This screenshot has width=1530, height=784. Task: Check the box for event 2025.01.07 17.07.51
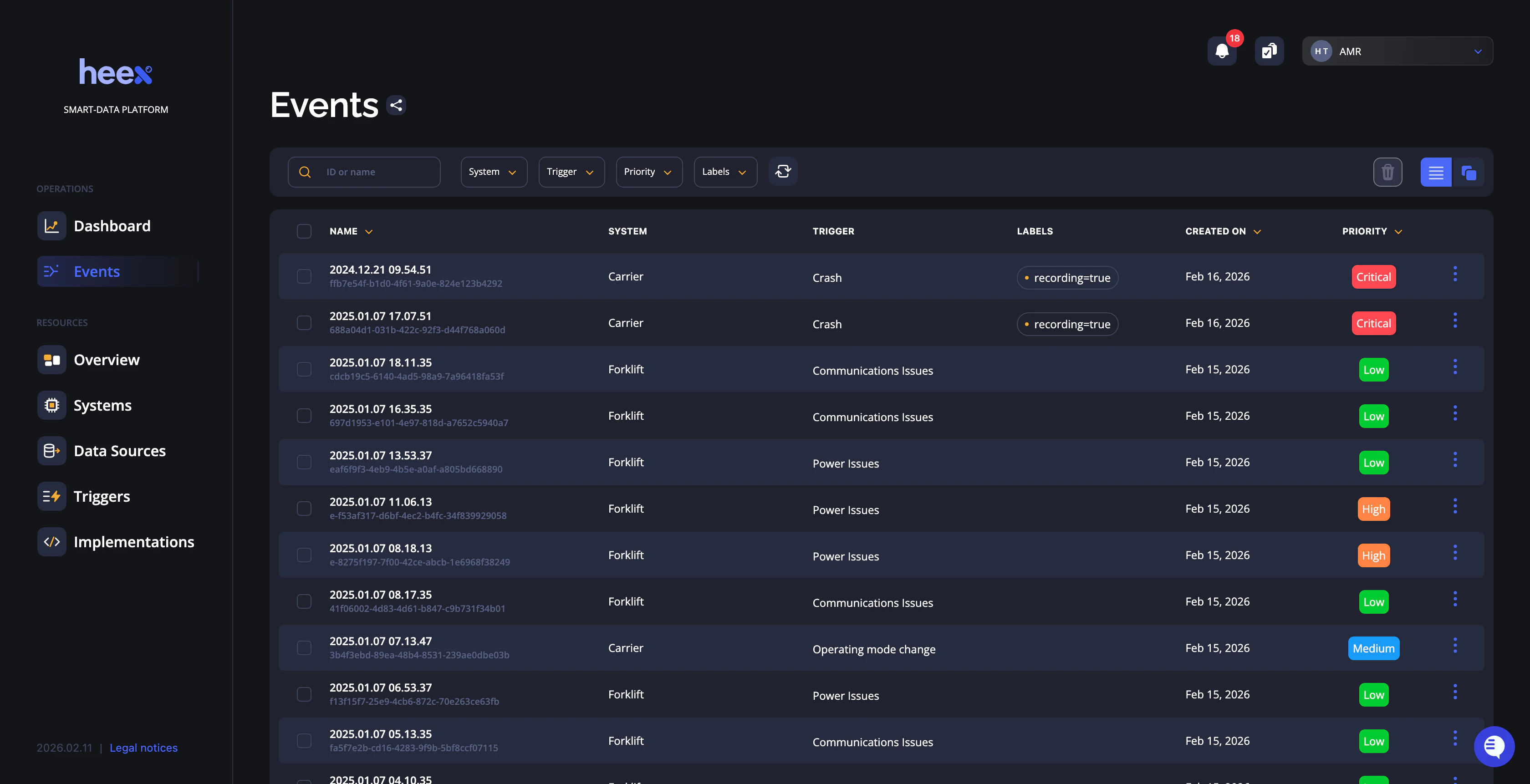pos(304,323)
